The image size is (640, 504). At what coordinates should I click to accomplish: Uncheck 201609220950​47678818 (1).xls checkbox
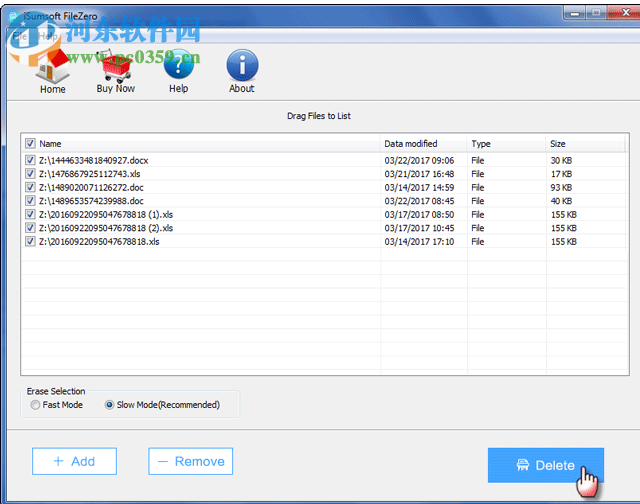pyautogui.click(x=30, y=214)
